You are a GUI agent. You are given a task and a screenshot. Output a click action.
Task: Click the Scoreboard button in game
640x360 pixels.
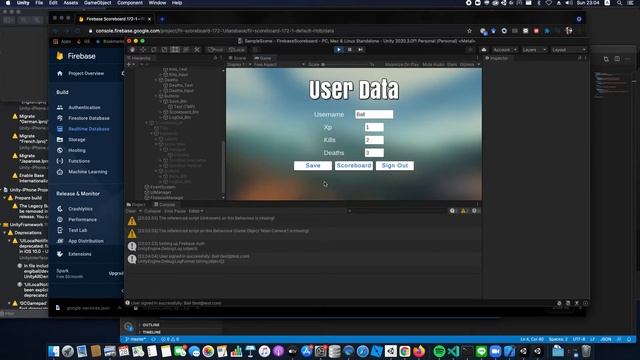(354, 165)
